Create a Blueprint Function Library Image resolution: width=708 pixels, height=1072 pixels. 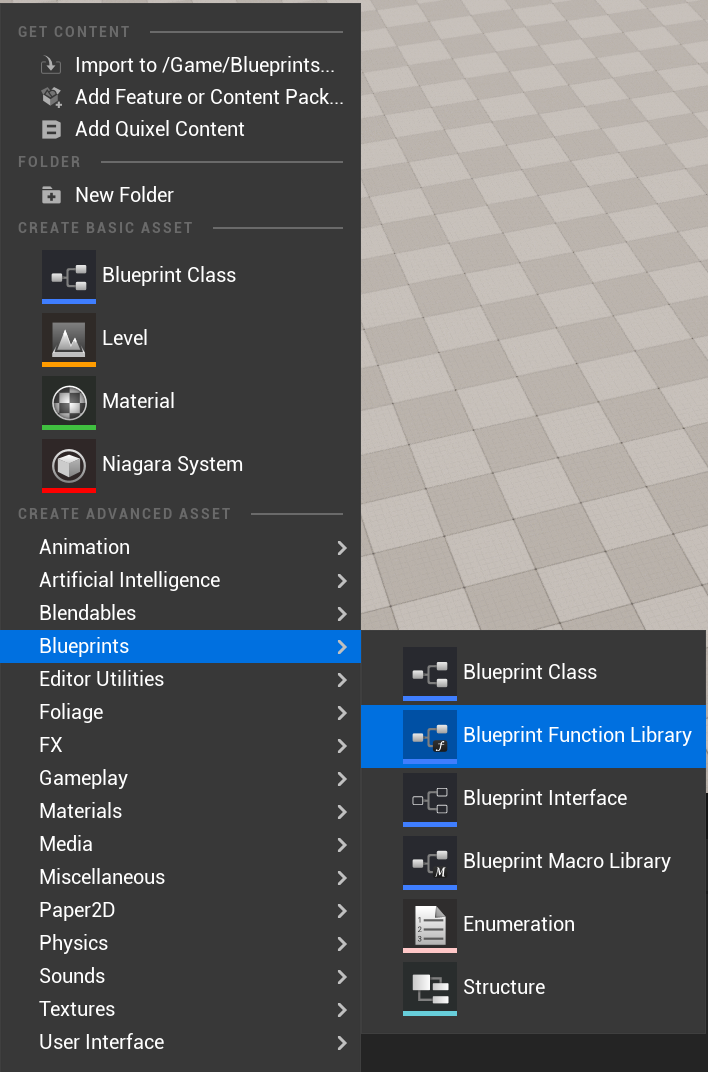533,736
